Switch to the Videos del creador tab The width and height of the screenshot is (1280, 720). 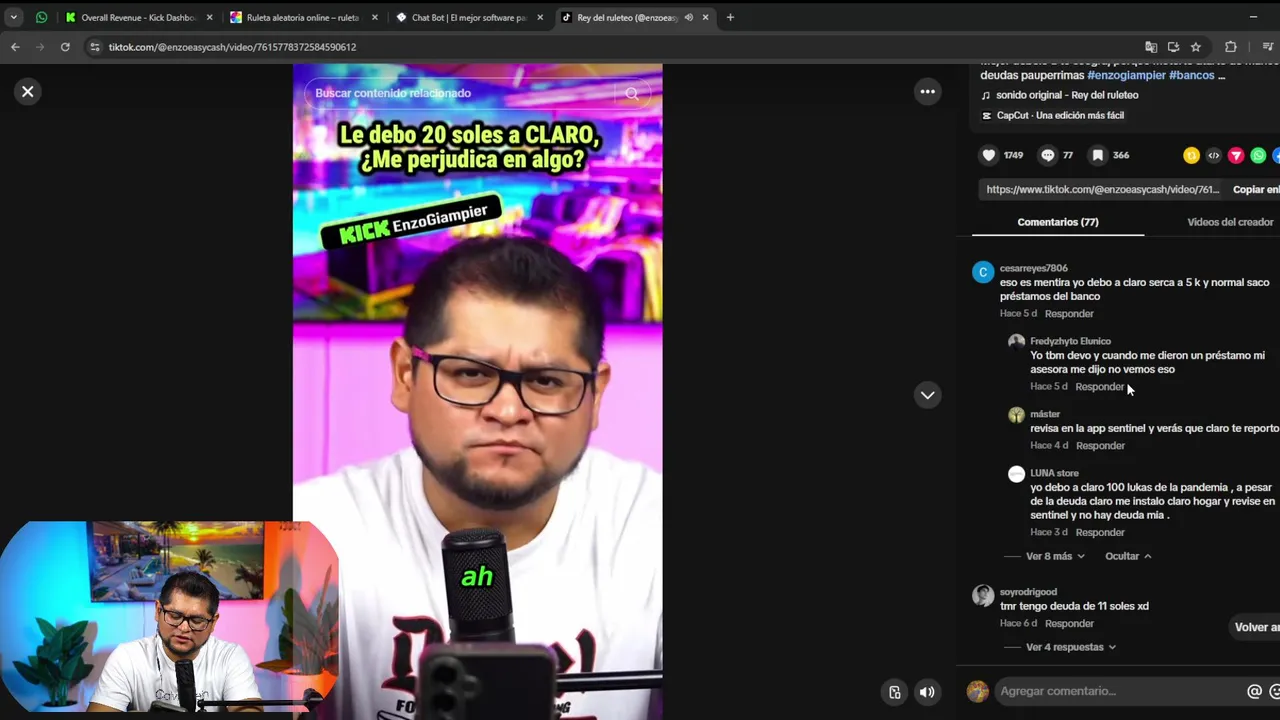click(1230, 222)
